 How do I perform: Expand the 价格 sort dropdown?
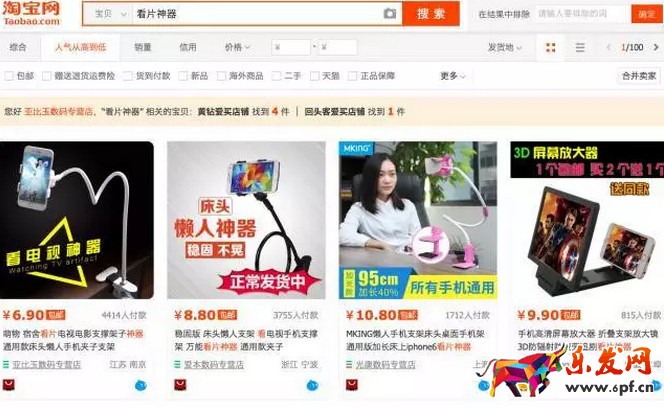pyautogui.click(x=237, y=47)
